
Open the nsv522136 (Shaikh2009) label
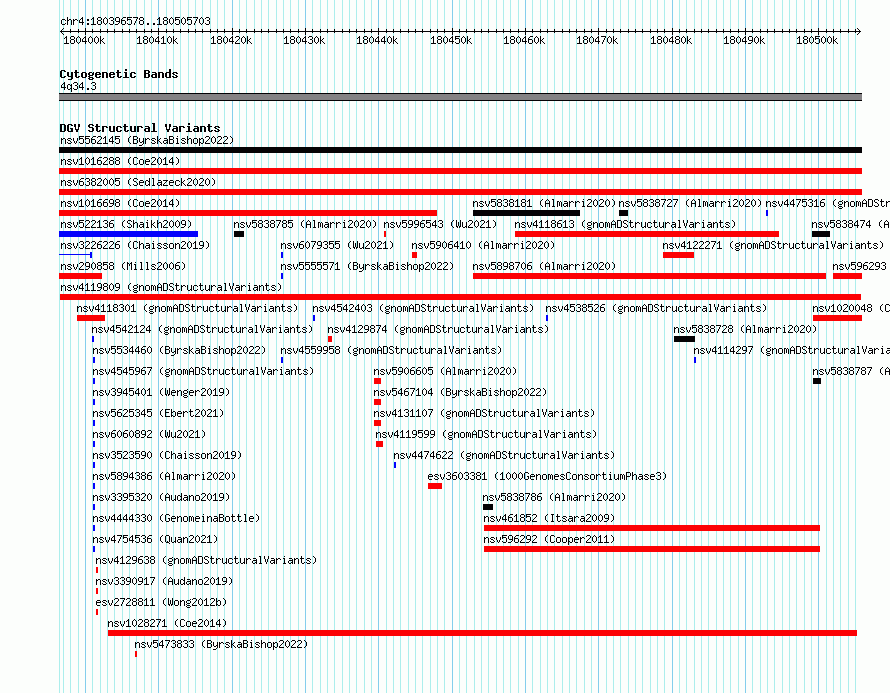pos(127,224)
